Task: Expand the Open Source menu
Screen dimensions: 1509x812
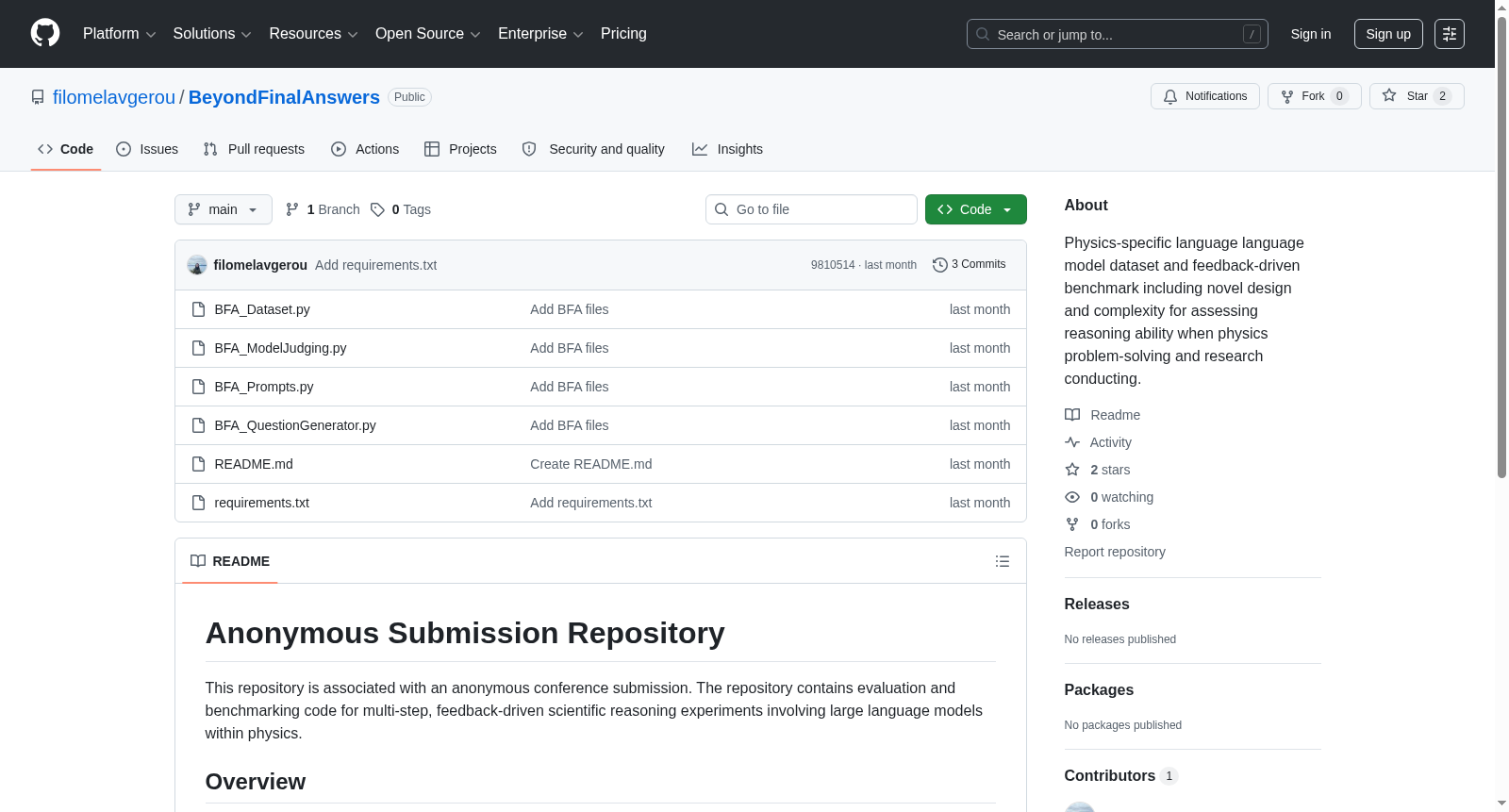Action: 428,34
